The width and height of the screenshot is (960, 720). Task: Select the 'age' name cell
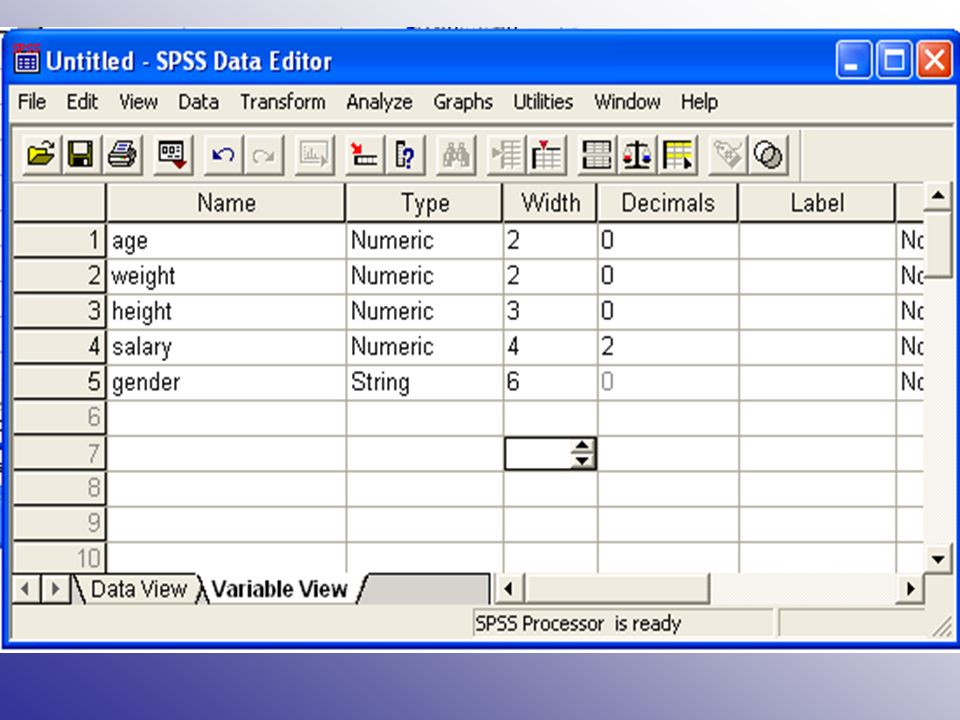point(227,241)
